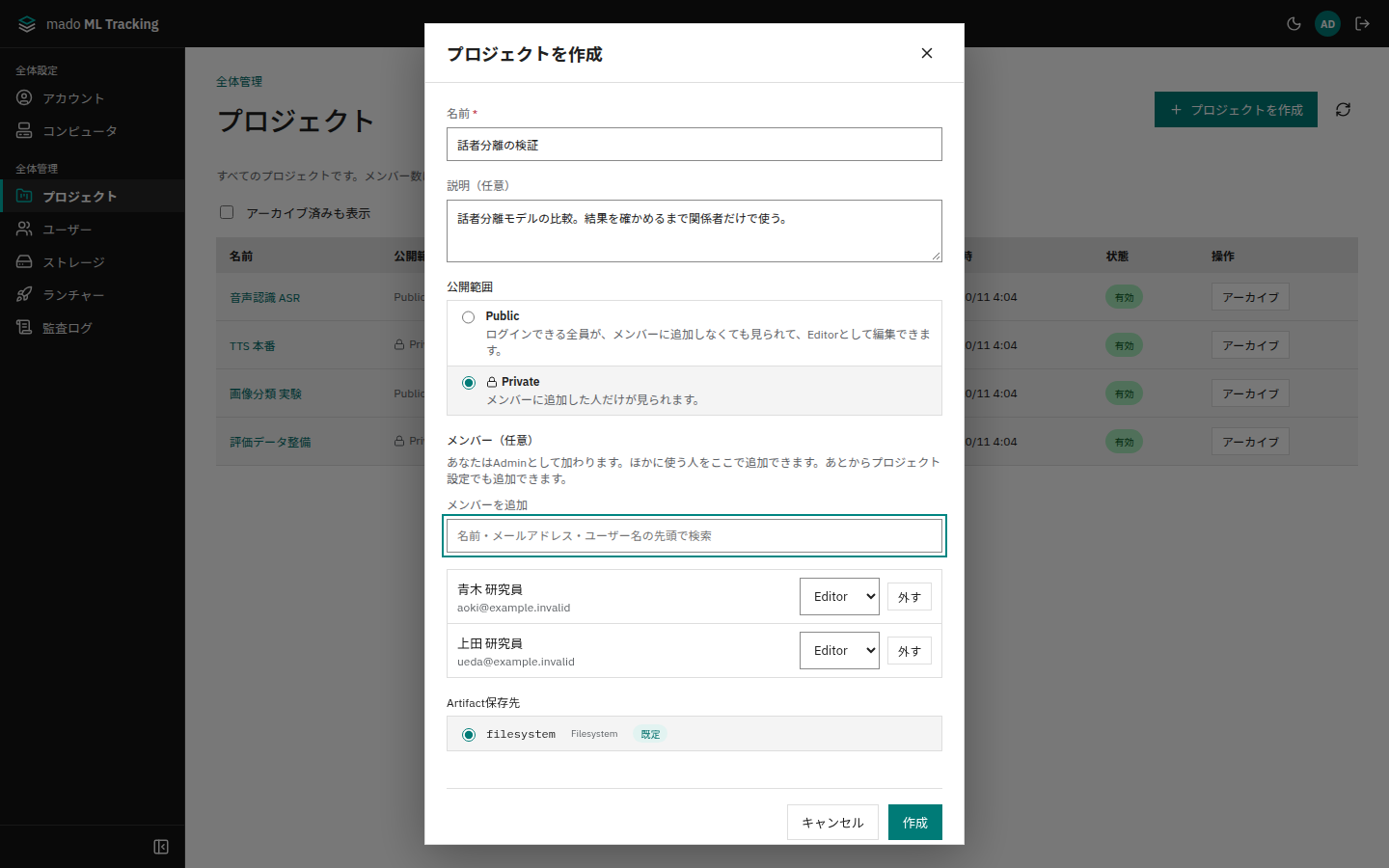Image resolution: width=1389 pixels, height=868 pixels.
Task: Click the refresh icon beside プロジェクトを作成
Action: coord(1343,110)
